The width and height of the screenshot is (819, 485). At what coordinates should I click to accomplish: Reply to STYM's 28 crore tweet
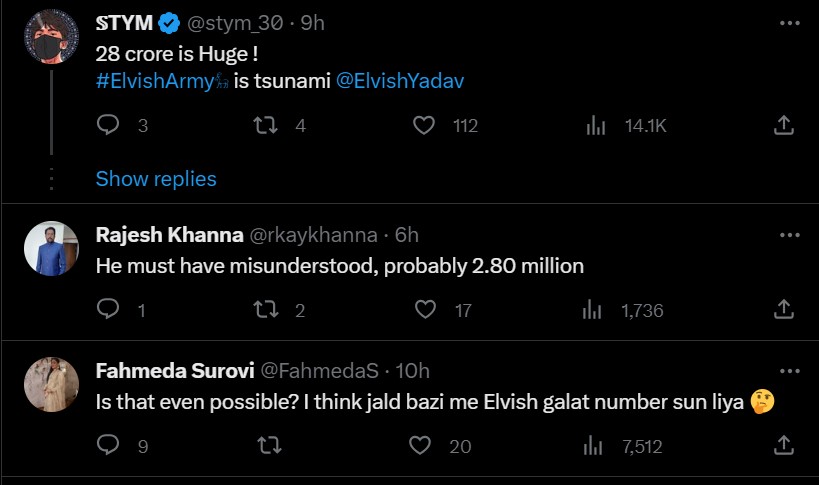pos(109,125)
